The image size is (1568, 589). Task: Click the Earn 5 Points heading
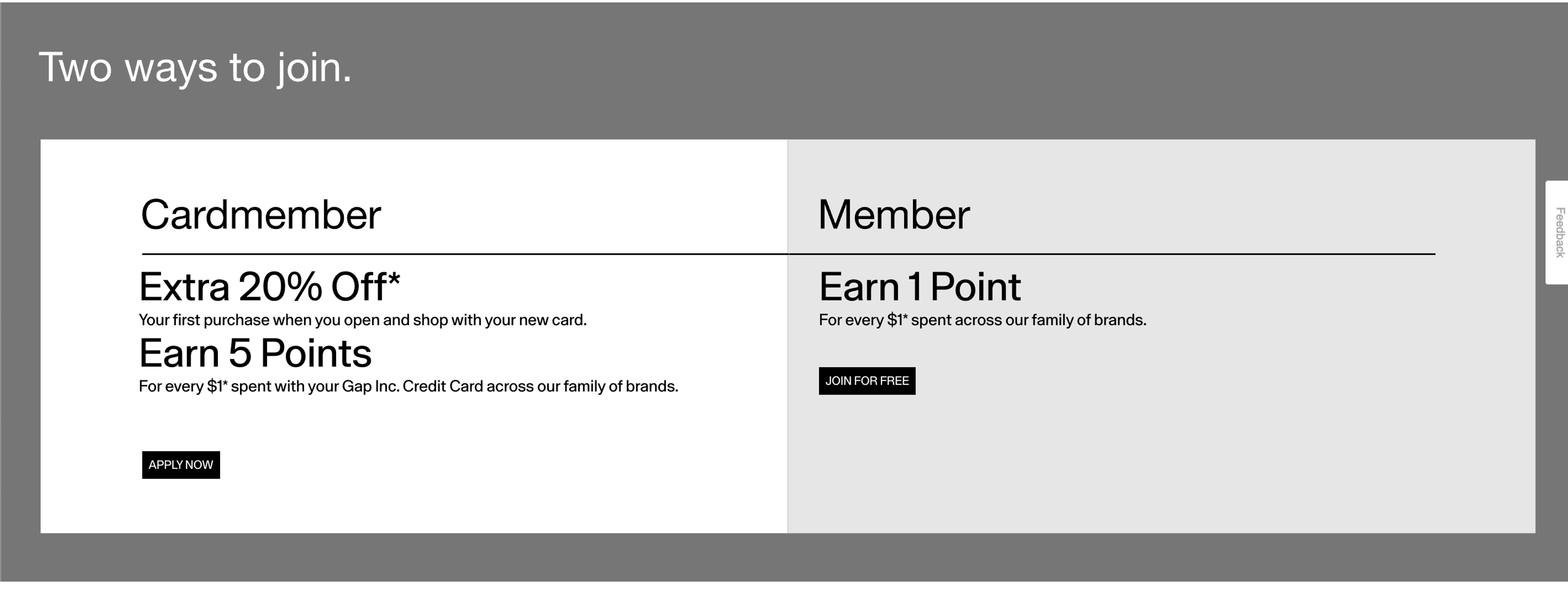tap(256, 353)
